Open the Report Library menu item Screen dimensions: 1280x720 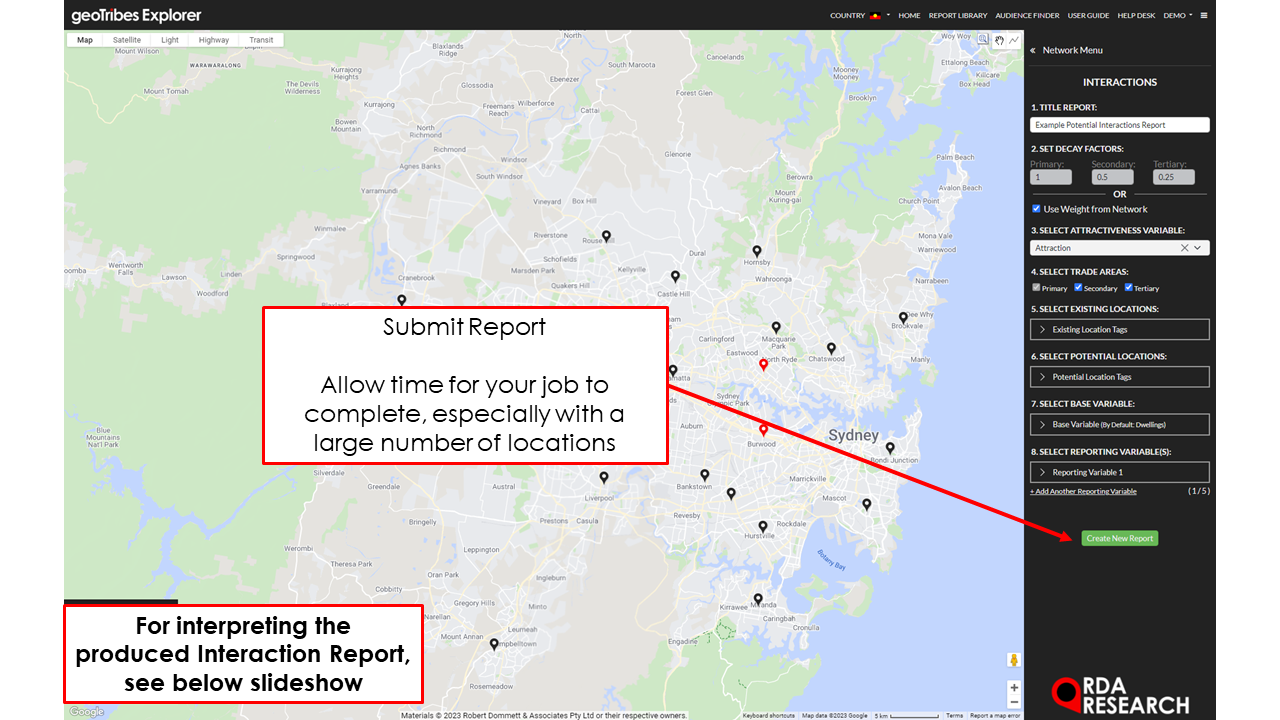[958, 15]
